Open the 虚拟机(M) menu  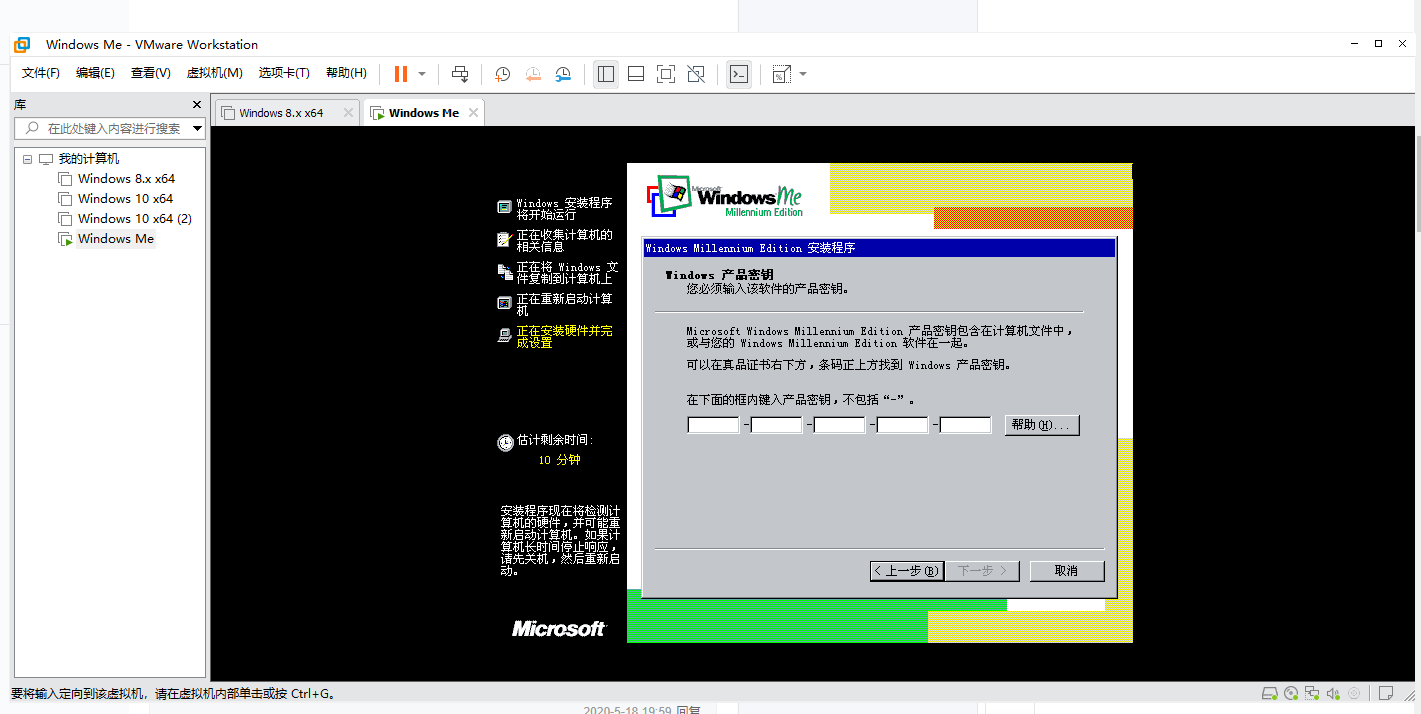tap(214, 73)
